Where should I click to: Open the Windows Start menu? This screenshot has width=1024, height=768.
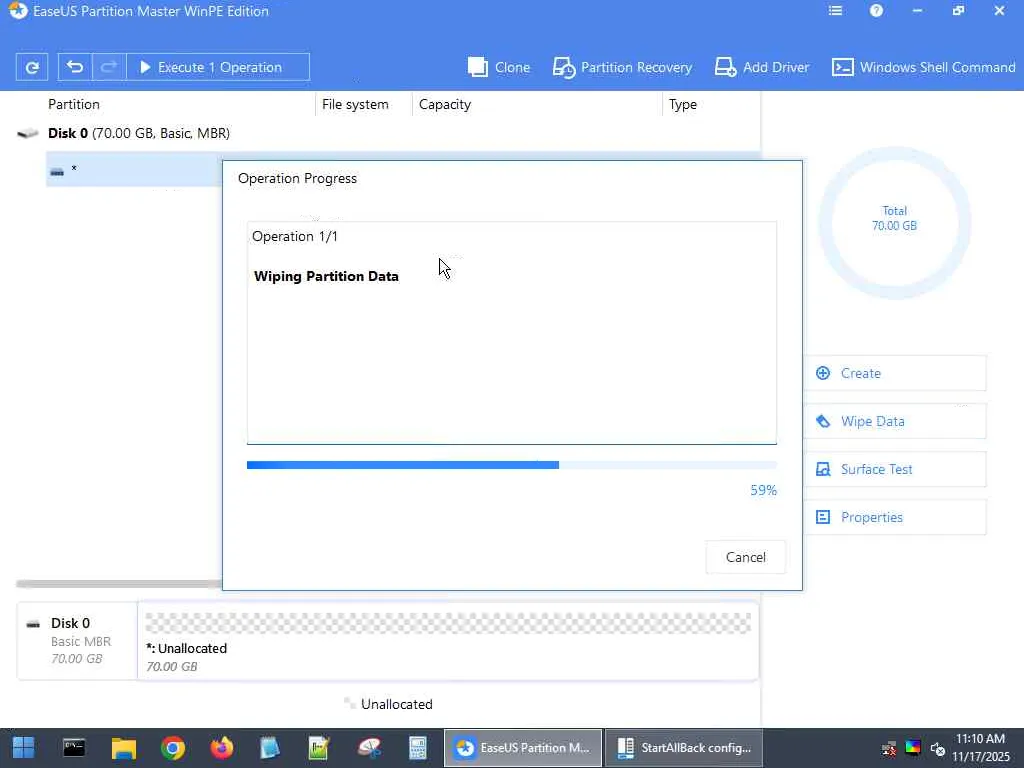click(24, 748)
